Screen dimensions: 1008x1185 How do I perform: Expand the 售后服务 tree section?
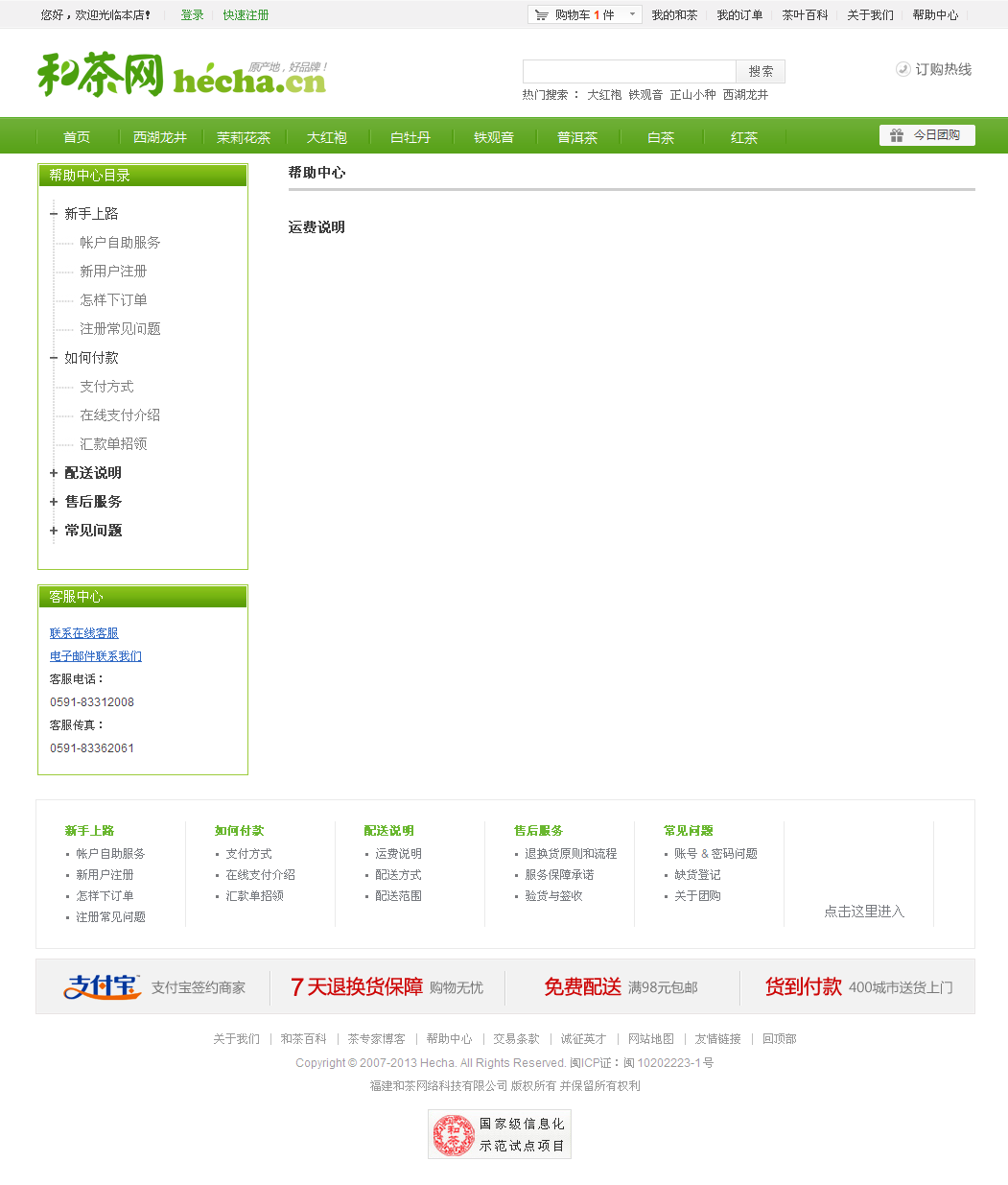pyautogui.click(x=54, y=502)
